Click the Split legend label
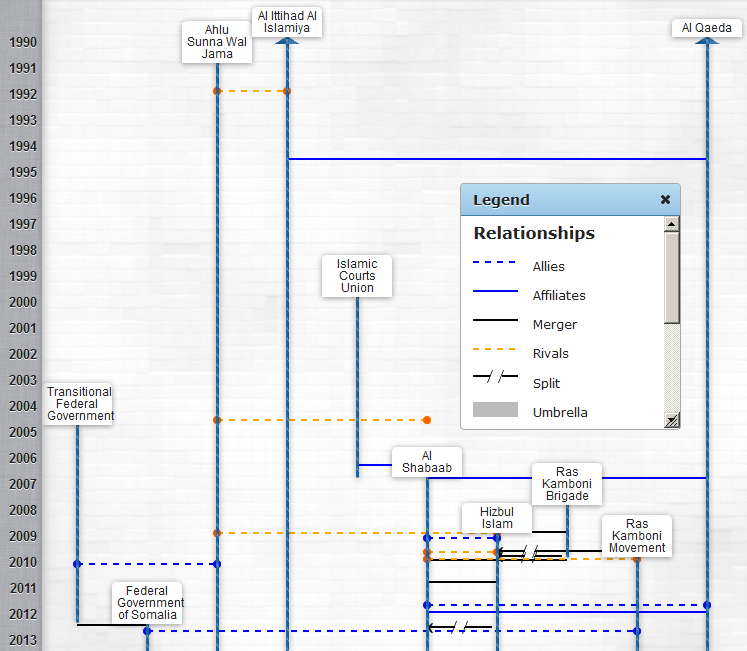Screen dimensions: 747x651 pyautogui.click(x=546, y=384)
